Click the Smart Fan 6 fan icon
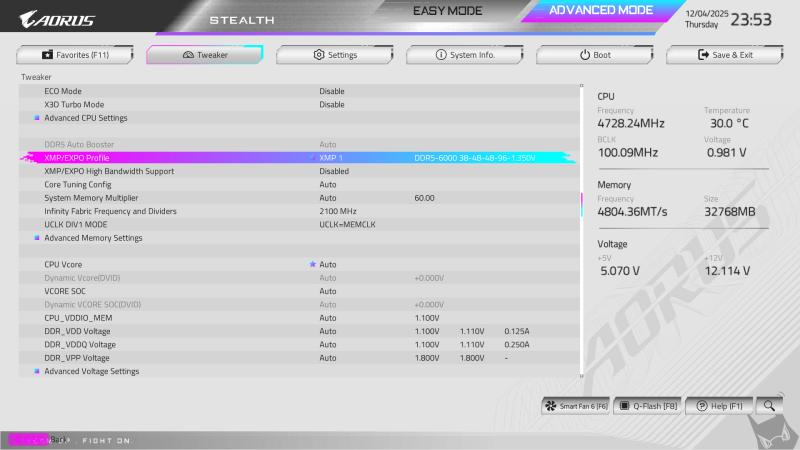The image size is (800, 450). coord(551,406)
